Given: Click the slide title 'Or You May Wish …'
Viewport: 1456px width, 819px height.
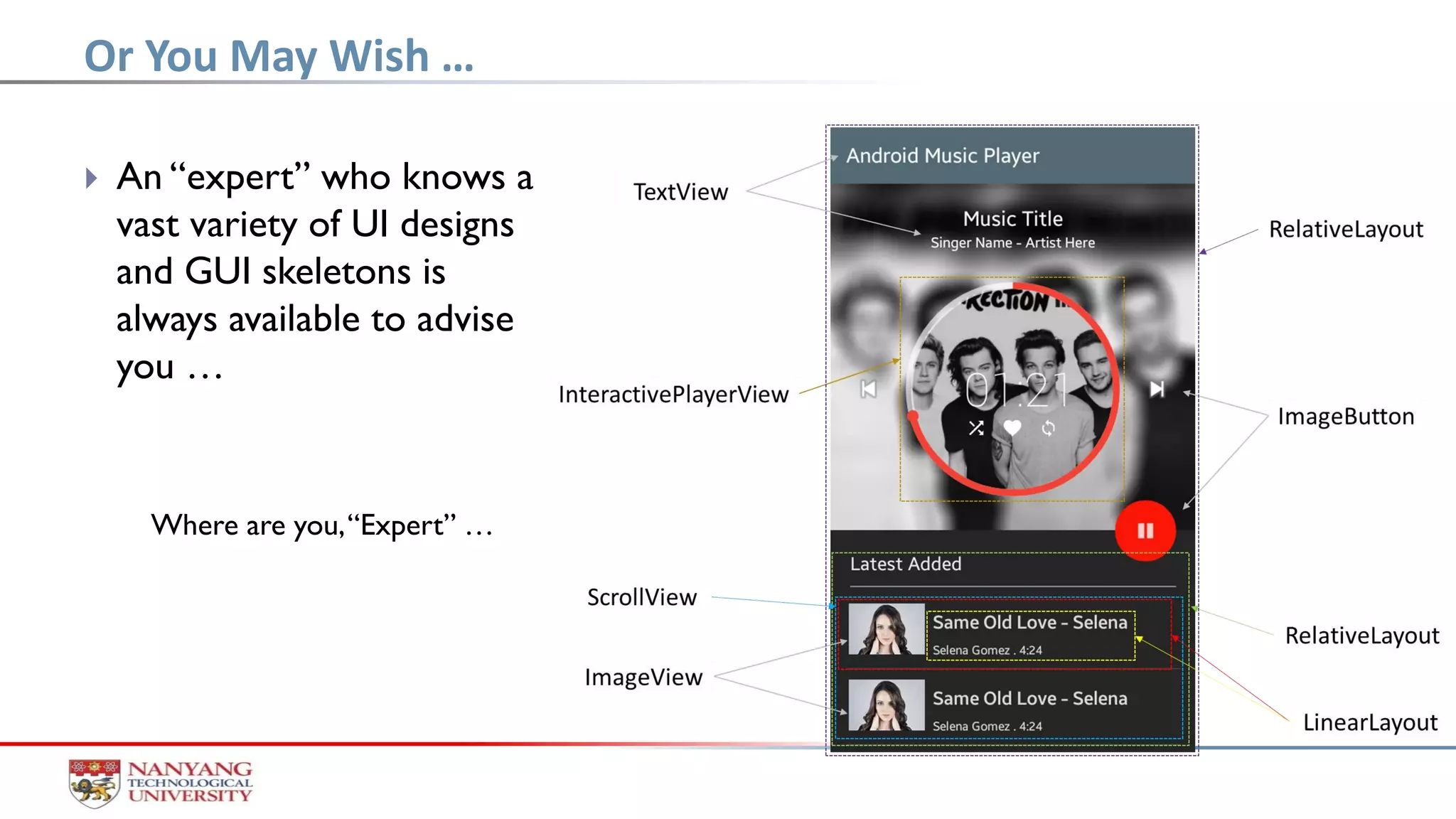Looking at the screenshot, I should point(279,55).
